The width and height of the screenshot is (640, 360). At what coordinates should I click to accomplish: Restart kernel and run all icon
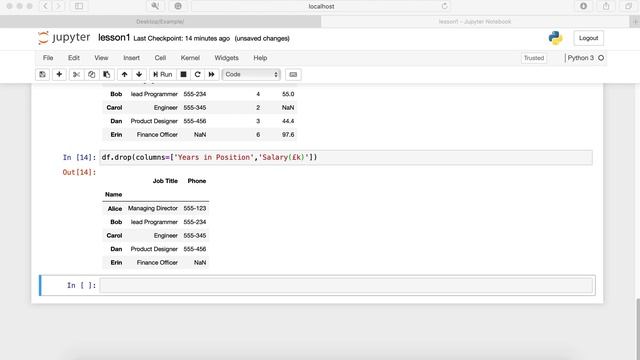pyautogui.click(x=211, y=74)
